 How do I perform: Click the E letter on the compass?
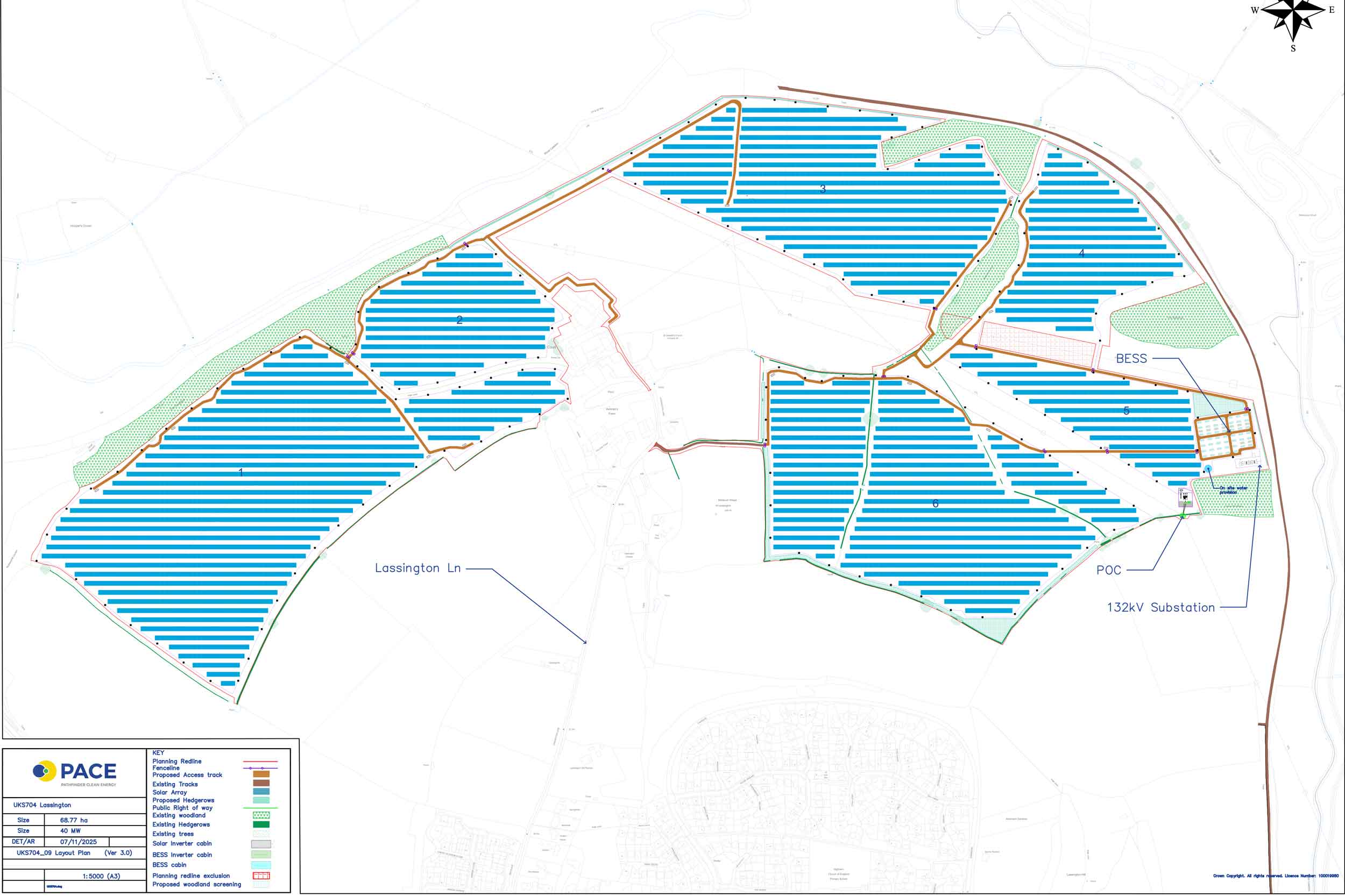coord(1332,10)
